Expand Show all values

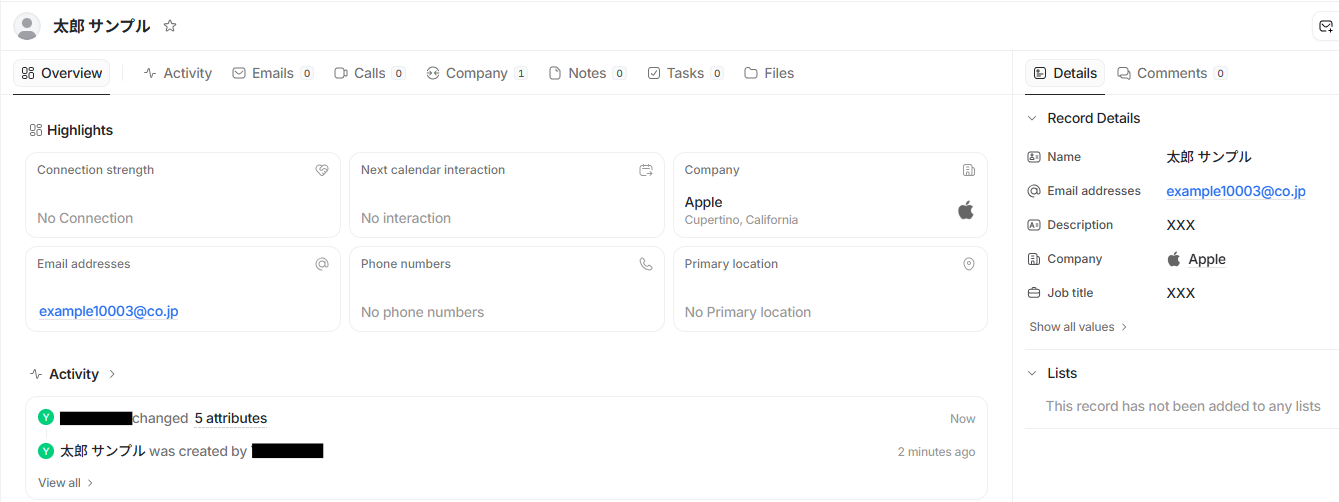[x=1078, y=327]
